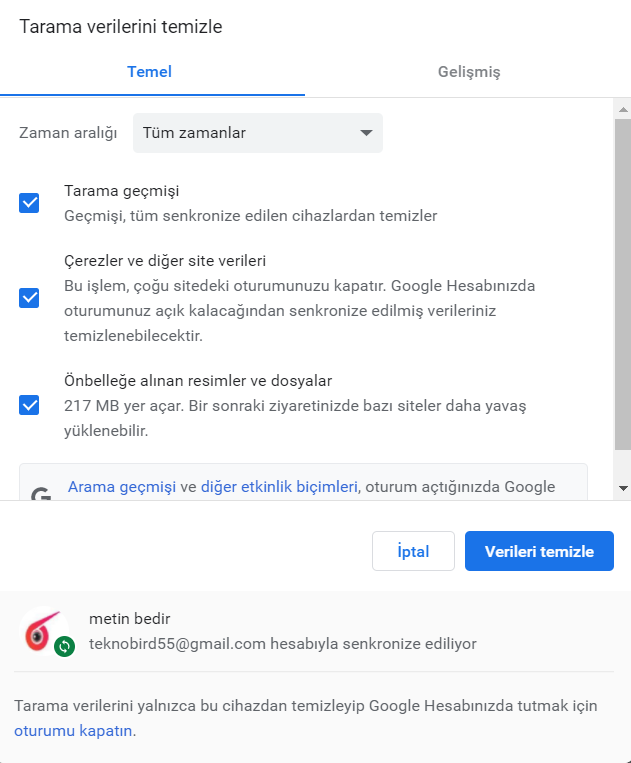The height and width of the screenshot is (763, 631).
Task: Uncheck Önbelleğe alınan resimler ve dosyalar checkbox
Action: tap(29, 405)
